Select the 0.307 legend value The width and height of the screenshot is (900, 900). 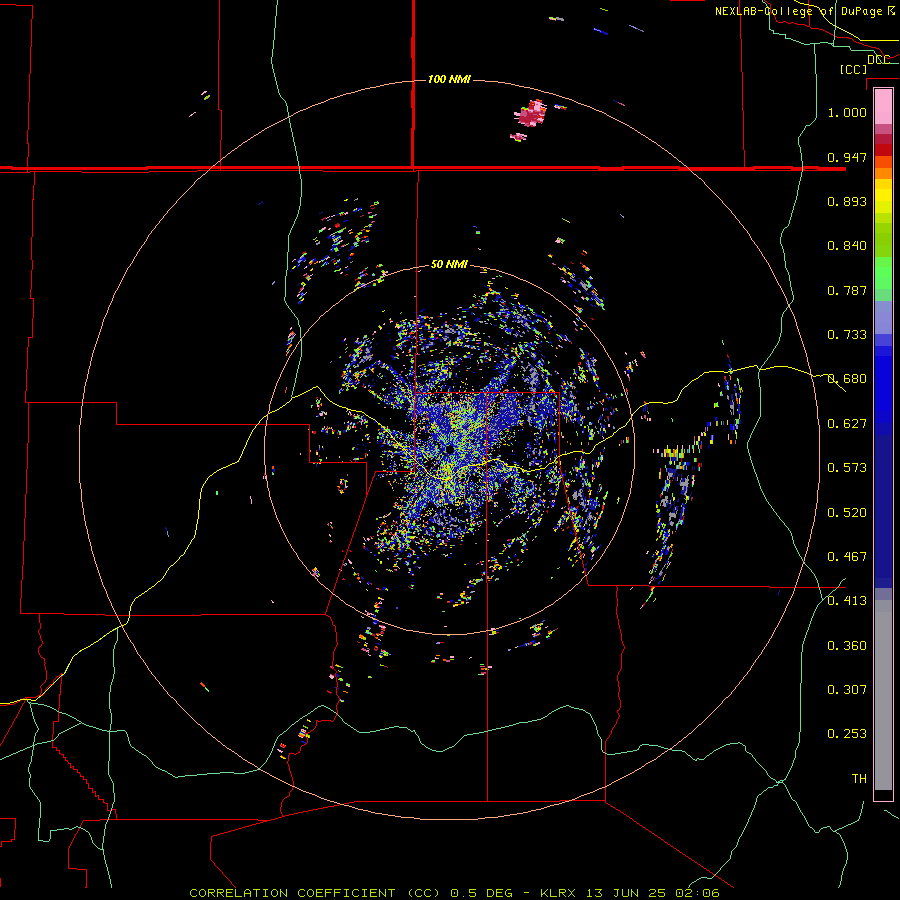coord(847,690)
